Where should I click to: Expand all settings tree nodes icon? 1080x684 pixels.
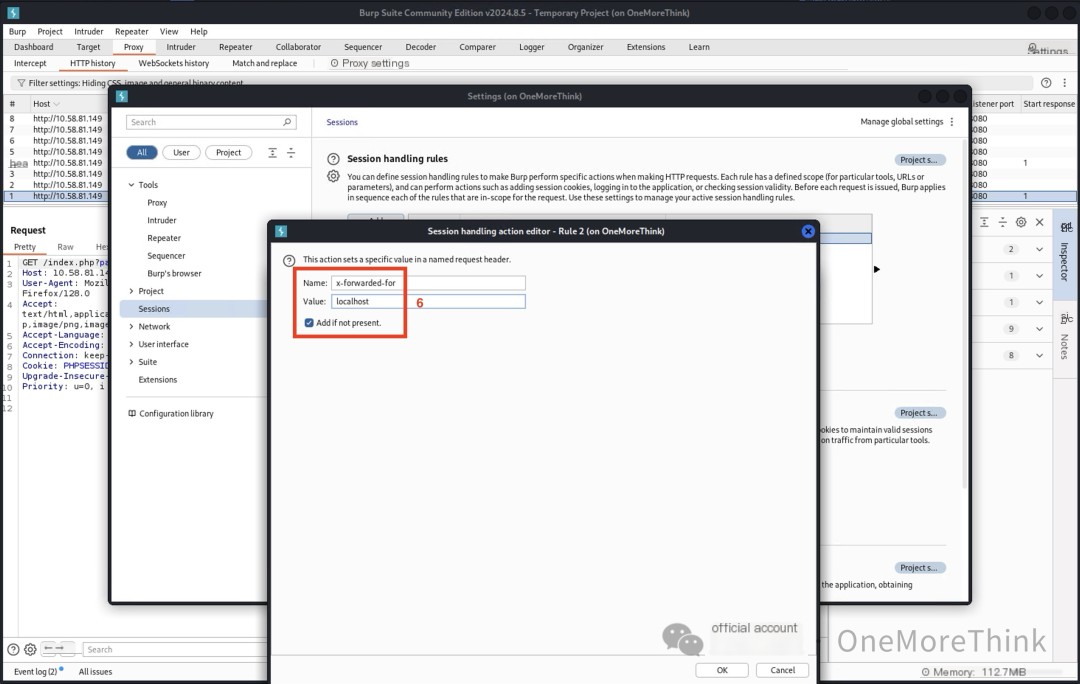coord(273,153)
